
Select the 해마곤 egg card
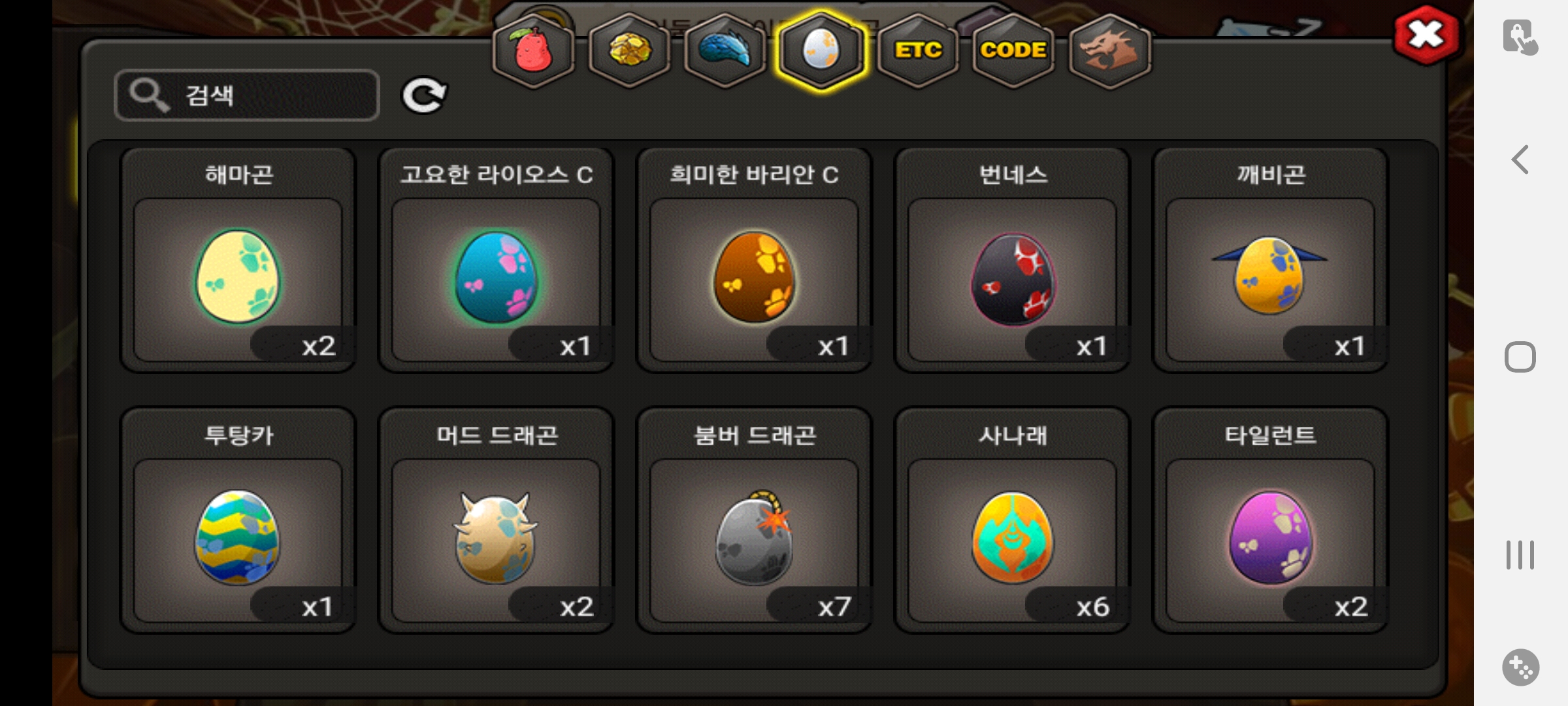[x=238, y=260]
